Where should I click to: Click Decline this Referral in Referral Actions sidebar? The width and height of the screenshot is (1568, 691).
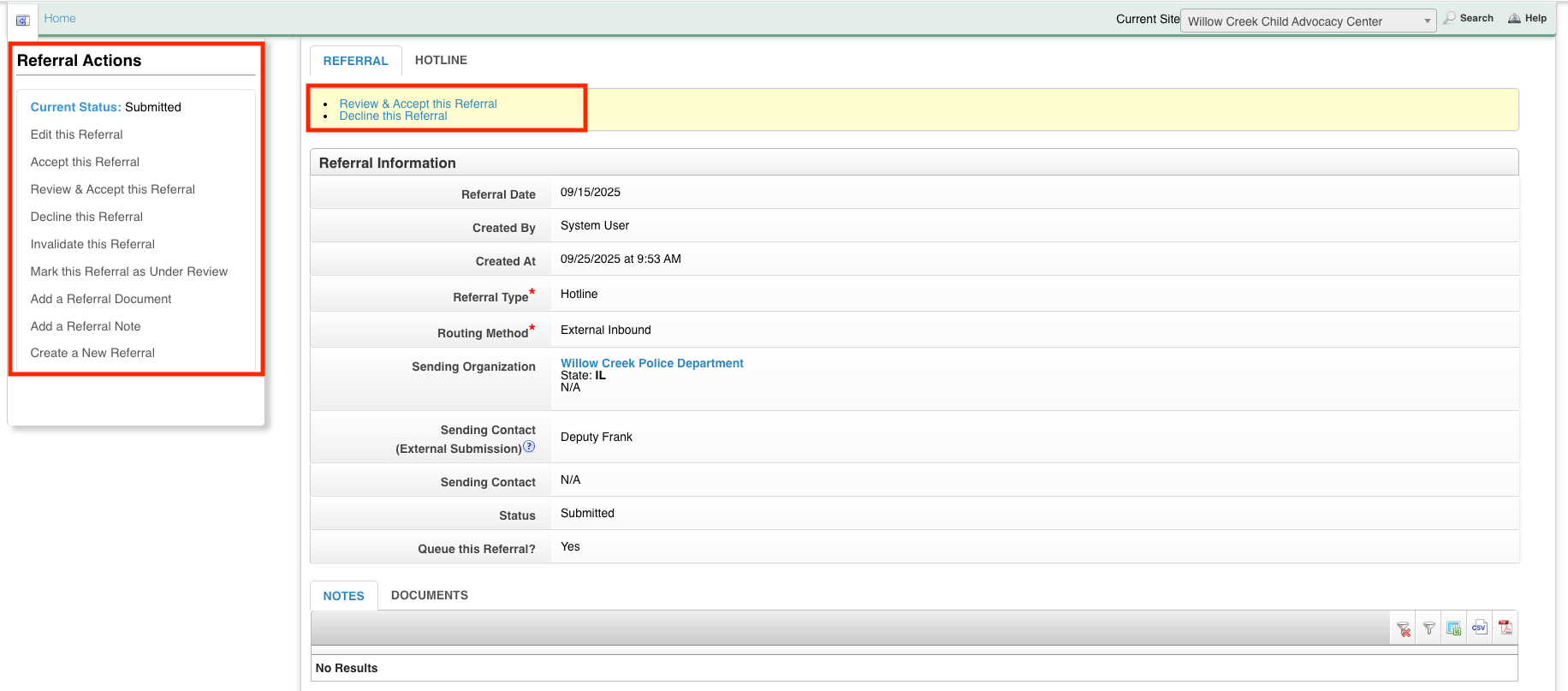(x=86, y=217)
